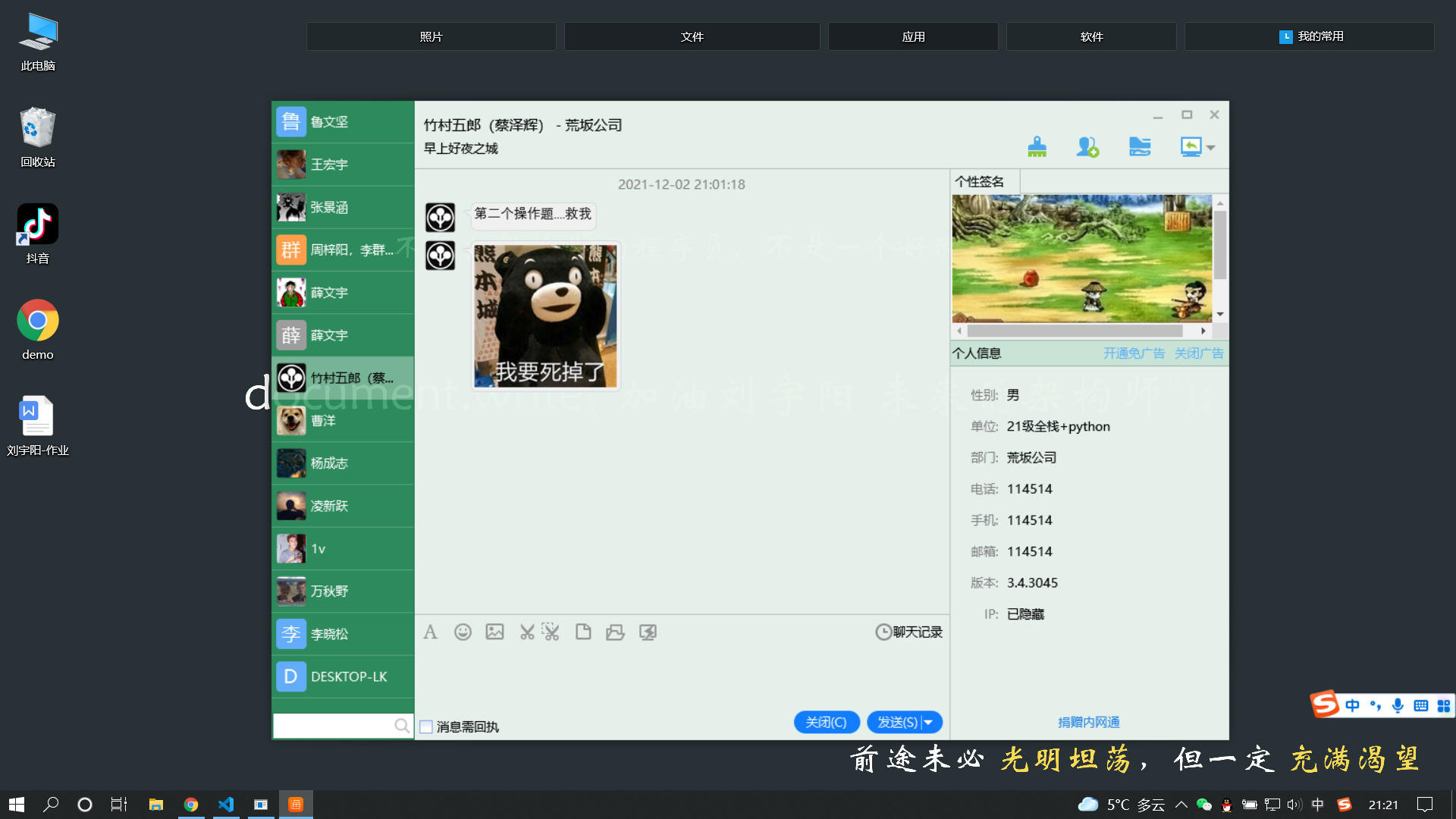The image size is (1456, 819).
Task: Click the Sogou IME microphone voice input
Action: pyautogui.click(x=1398, y=705)
